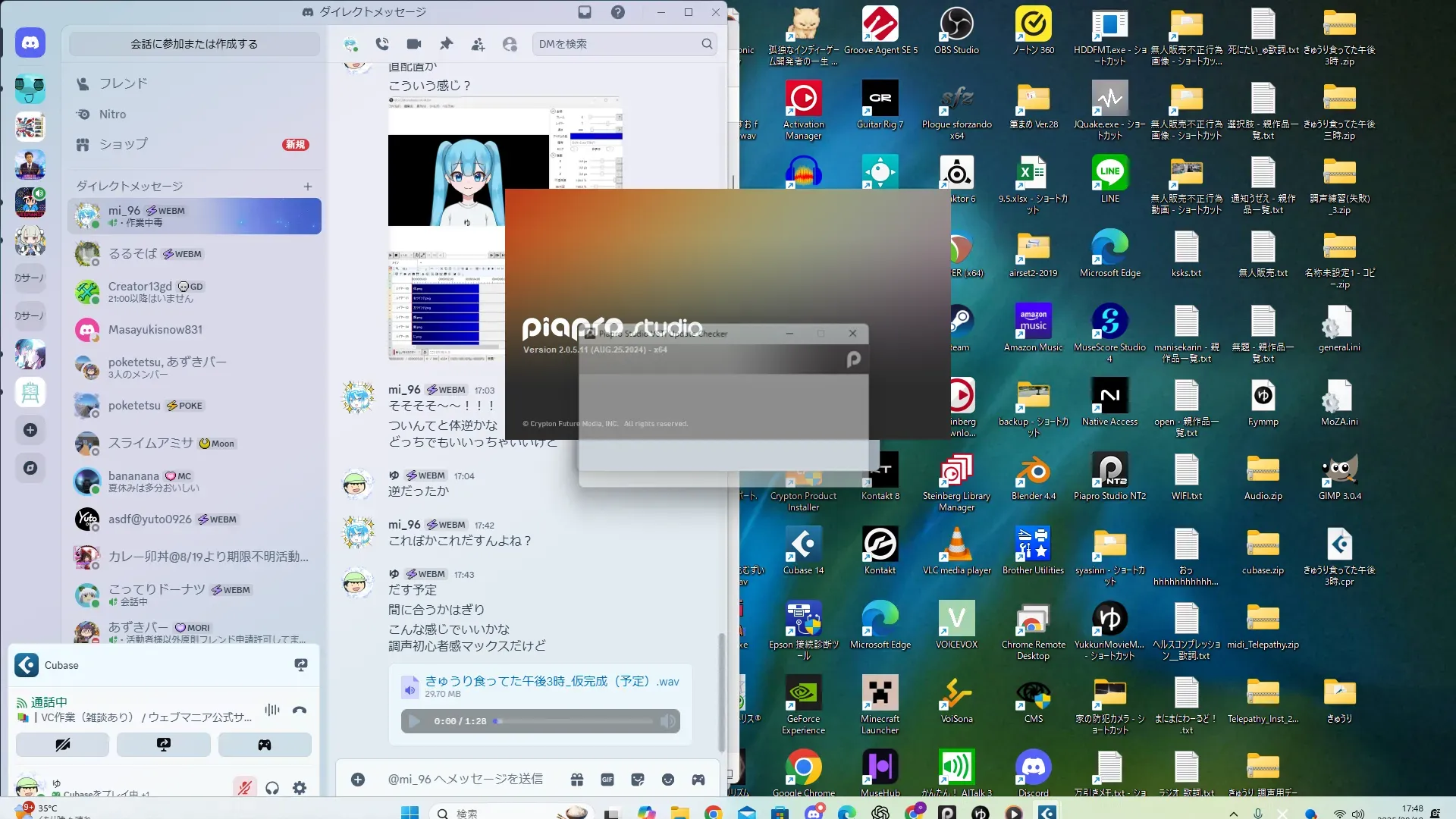Open Discord user settings gear
The image size is (1456, 819).
[300, 788]
